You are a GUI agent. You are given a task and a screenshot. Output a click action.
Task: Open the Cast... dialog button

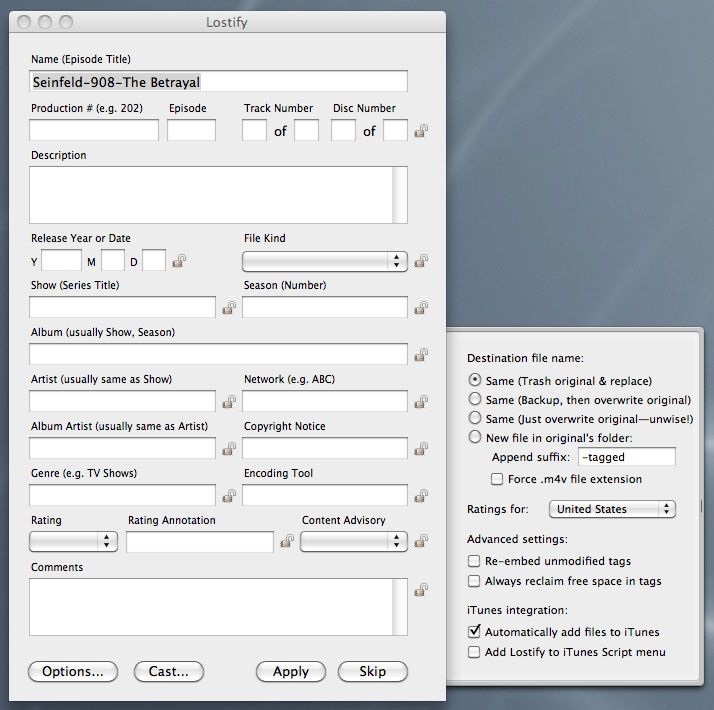pyautogui.click(x=168, y=671)
